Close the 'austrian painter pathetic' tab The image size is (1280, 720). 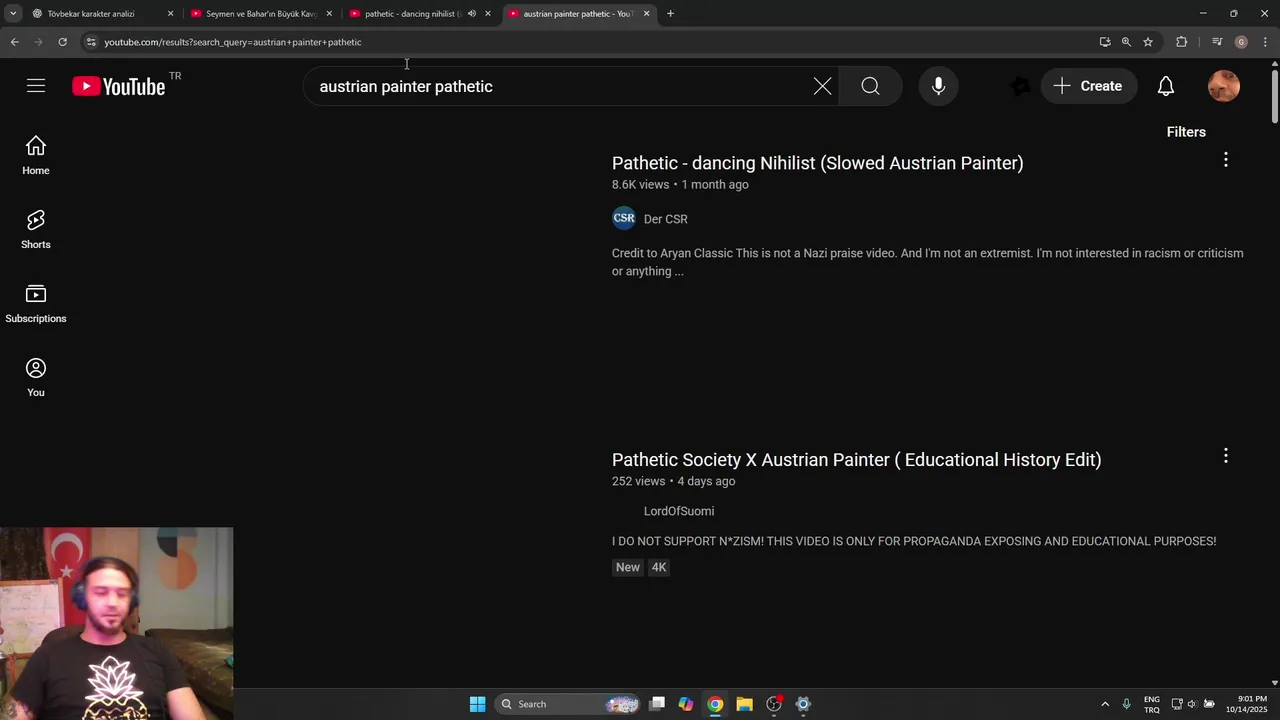(x=646, y=14)
